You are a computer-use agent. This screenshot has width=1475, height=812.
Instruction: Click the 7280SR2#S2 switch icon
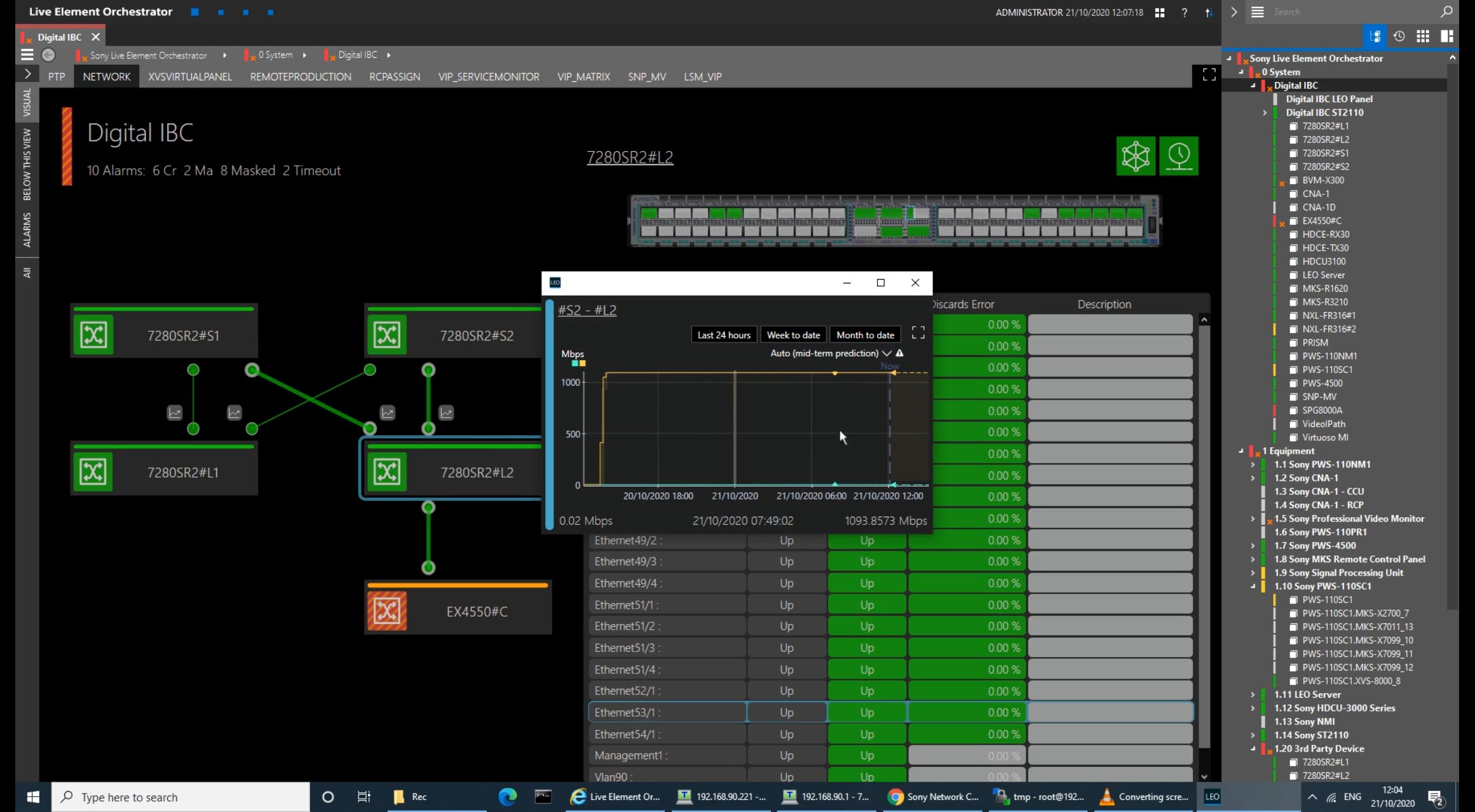387,335
